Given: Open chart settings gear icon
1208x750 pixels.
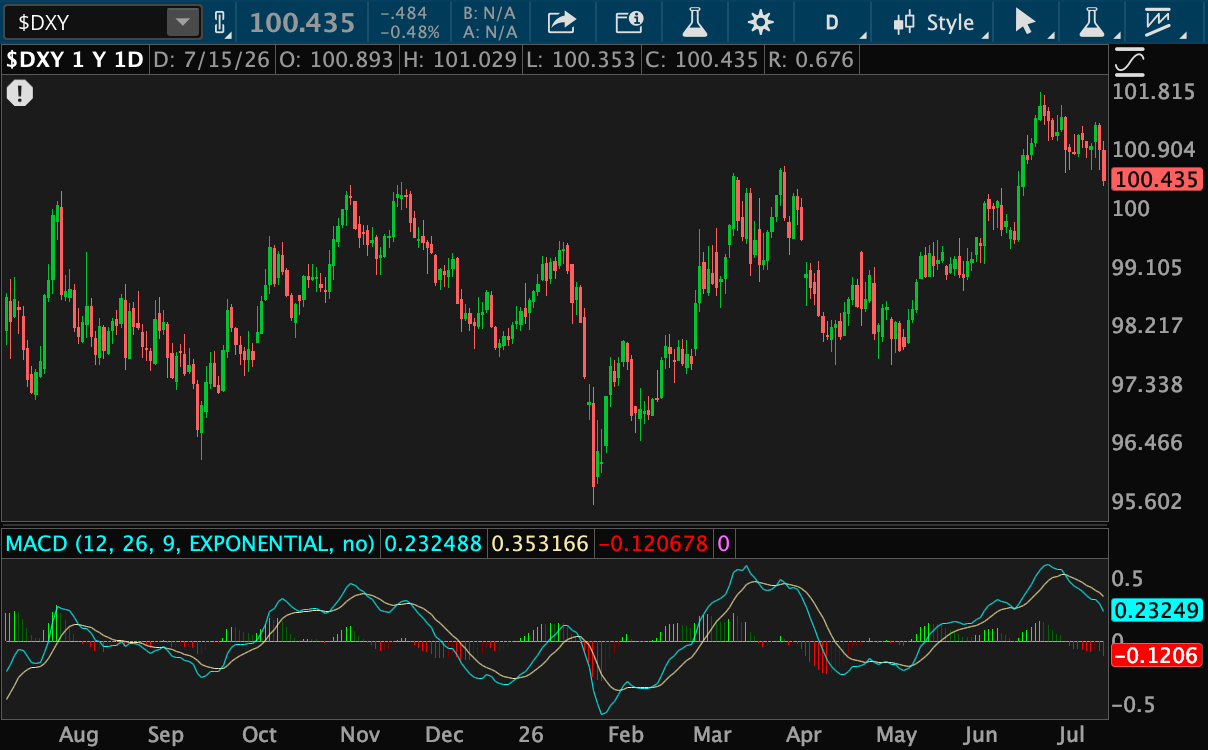Looking at the screenshot, I should tap(761, 22).
